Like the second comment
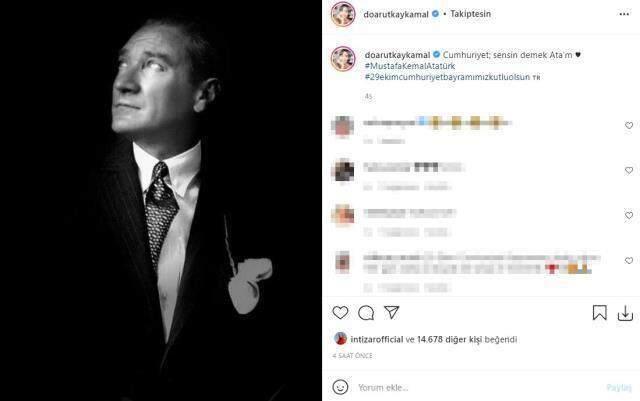 pyautogui.click(x=629, y=169)
